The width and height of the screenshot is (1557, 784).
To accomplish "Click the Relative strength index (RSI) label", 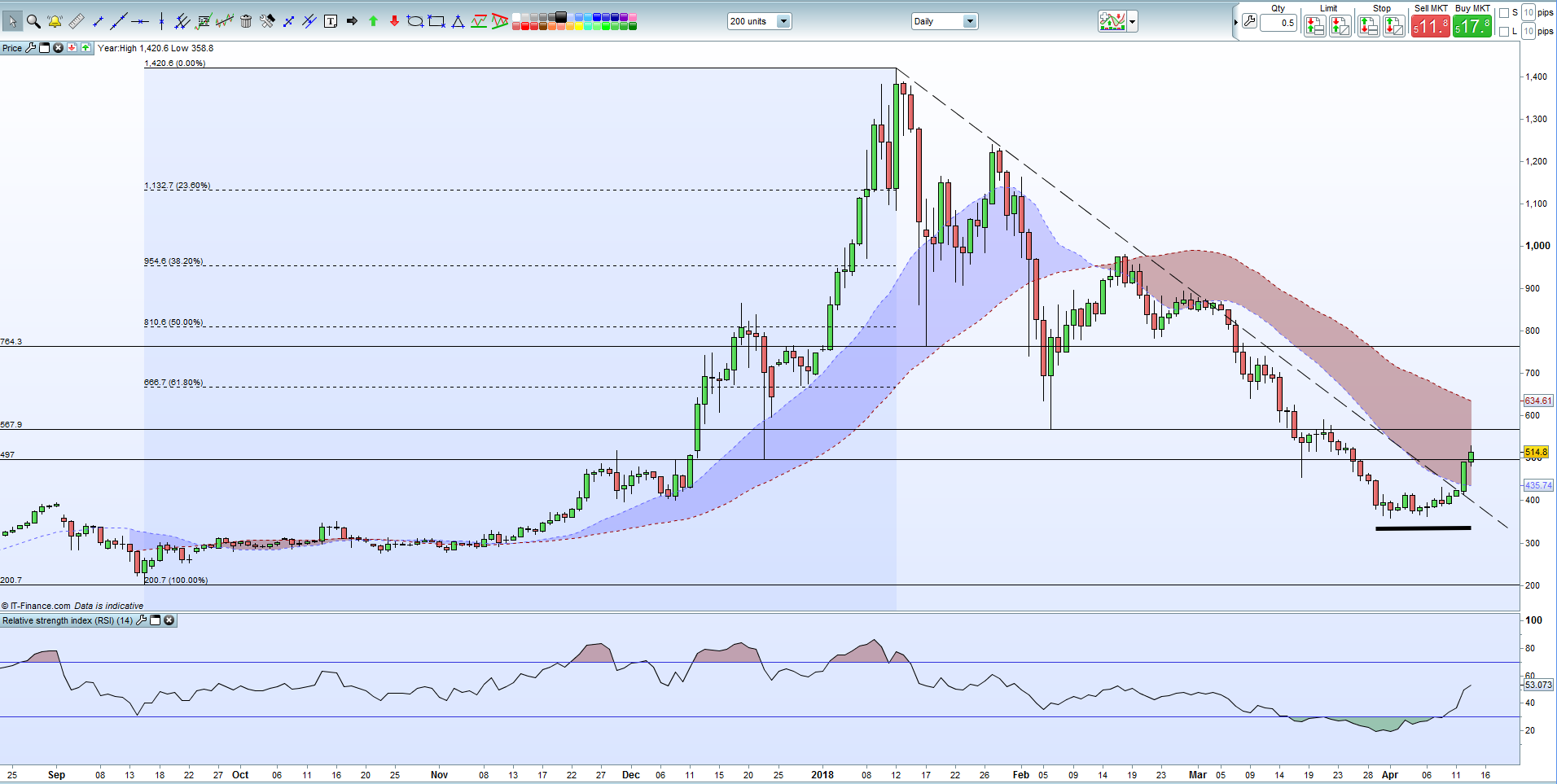I will pos(68,620).
